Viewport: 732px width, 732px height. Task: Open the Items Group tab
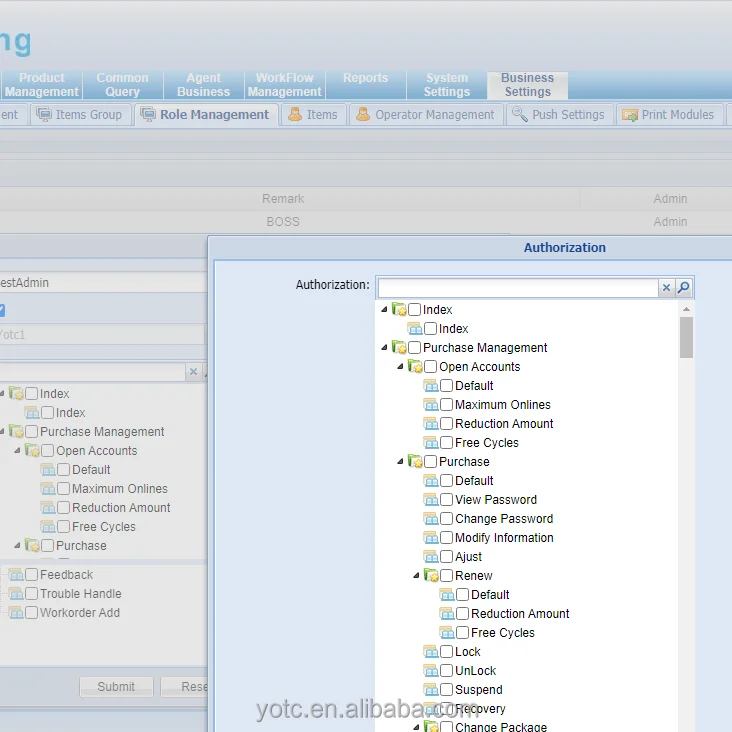79,115
